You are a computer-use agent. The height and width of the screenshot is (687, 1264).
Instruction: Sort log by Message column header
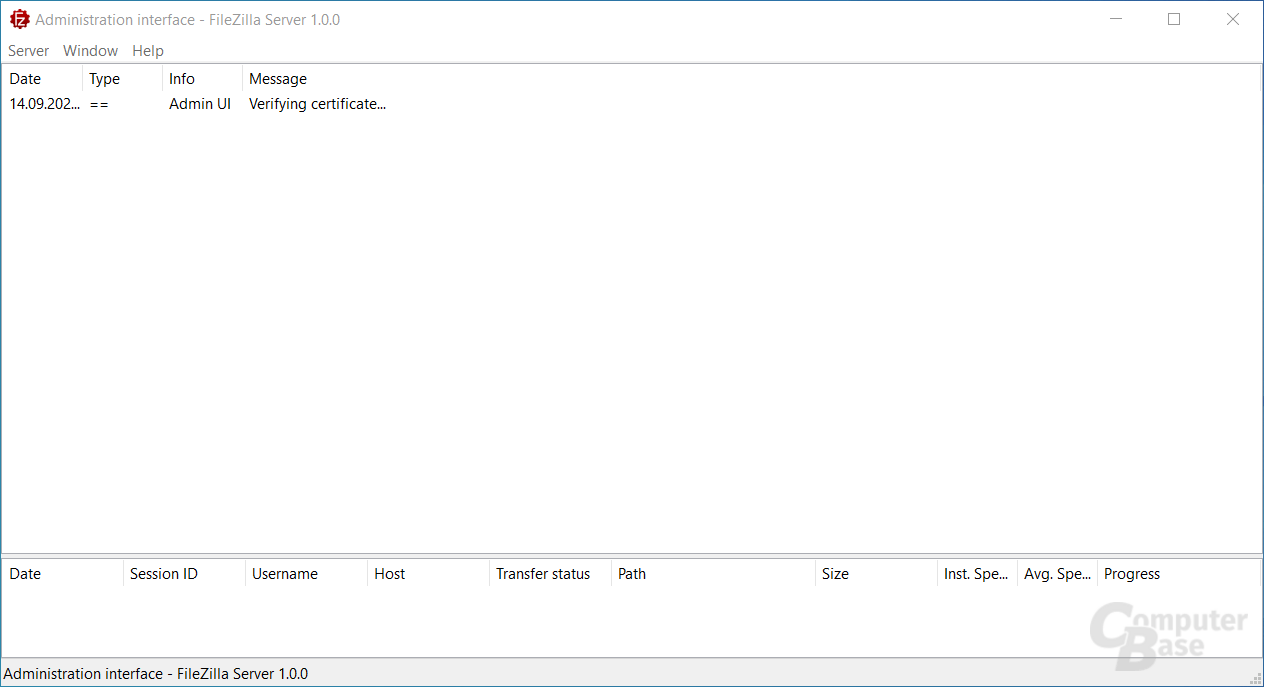point(750,79)
